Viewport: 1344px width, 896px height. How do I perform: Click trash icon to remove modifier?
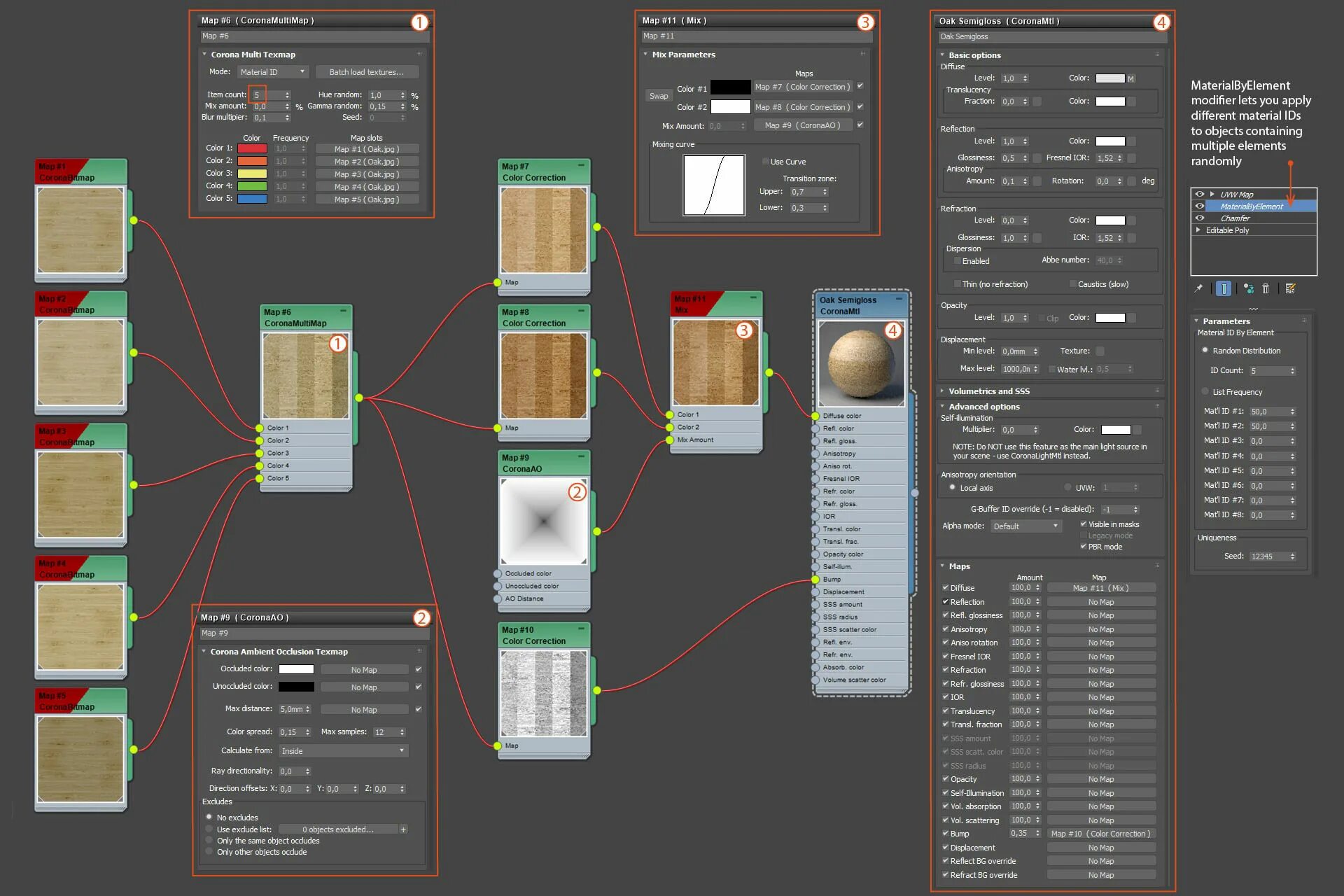point(1266,288)
